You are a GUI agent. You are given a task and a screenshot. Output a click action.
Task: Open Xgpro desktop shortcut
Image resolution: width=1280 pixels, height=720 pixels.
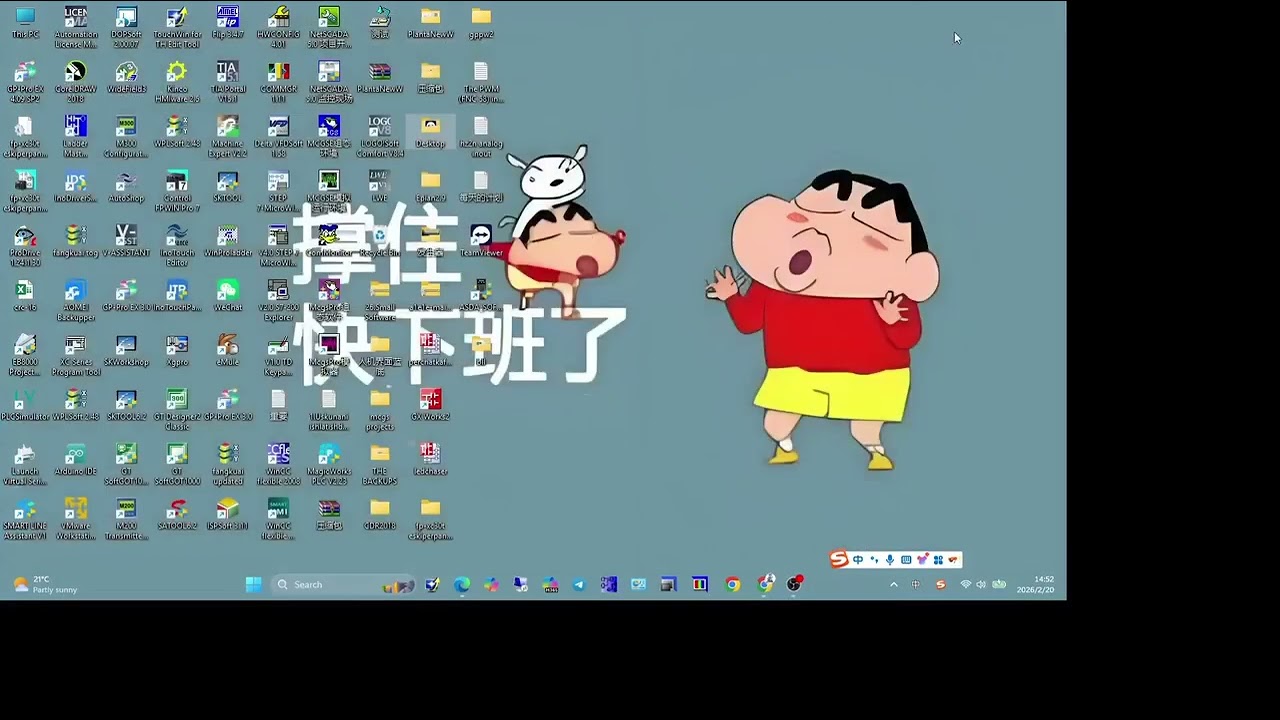[177, 351]
